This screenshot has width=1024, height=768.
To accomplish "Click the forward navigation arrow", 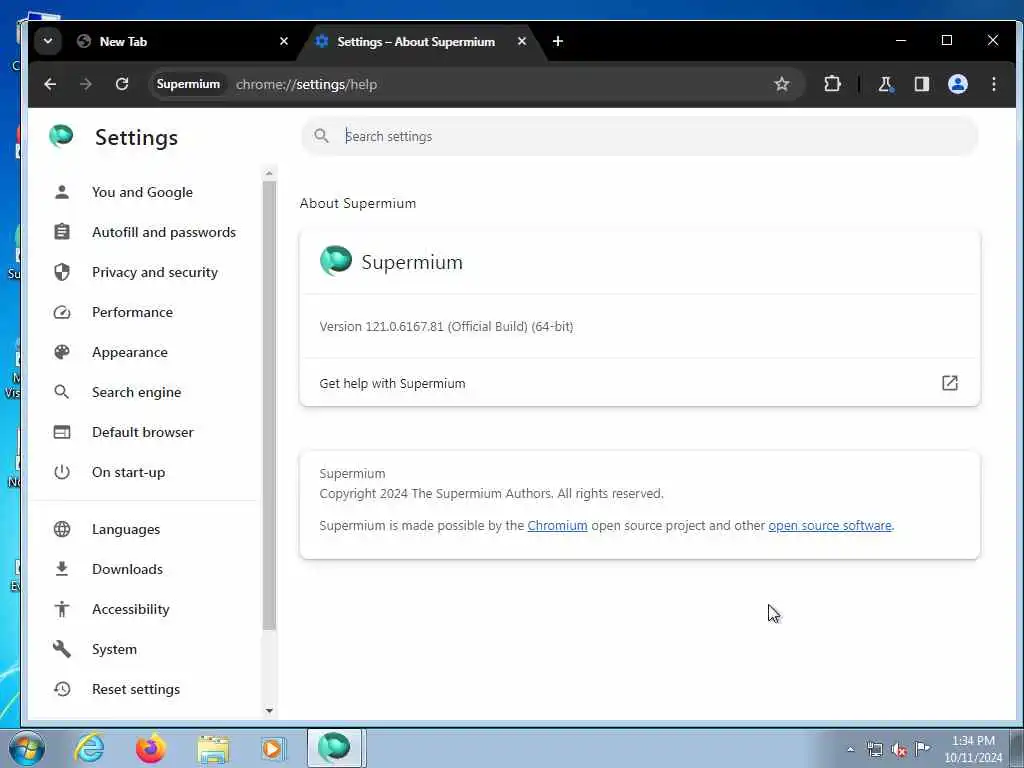I will pyautogui.click(x=86, y=84).
